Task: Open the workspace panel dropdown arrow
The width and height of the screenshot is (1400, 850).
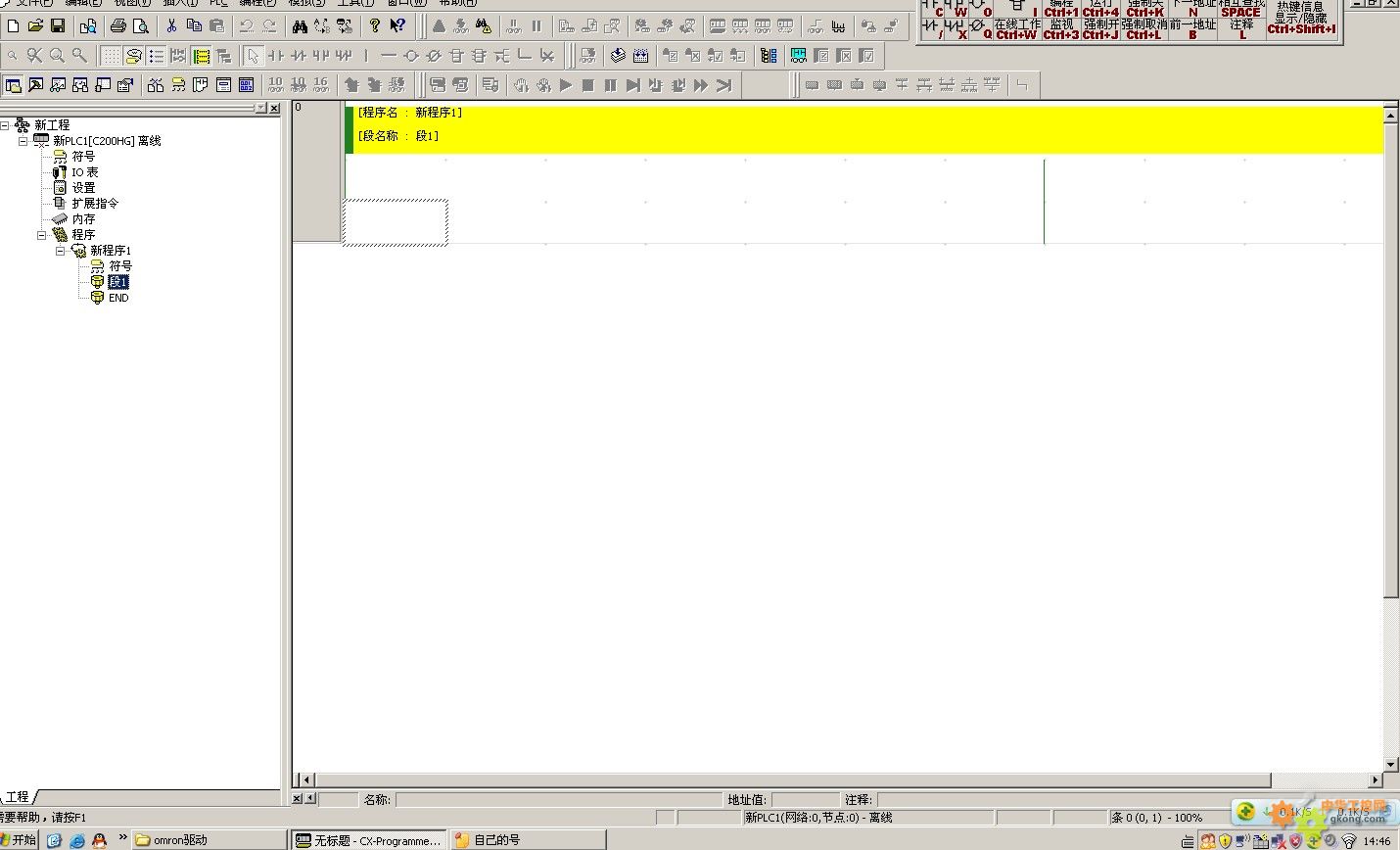Action: [259, 108]
